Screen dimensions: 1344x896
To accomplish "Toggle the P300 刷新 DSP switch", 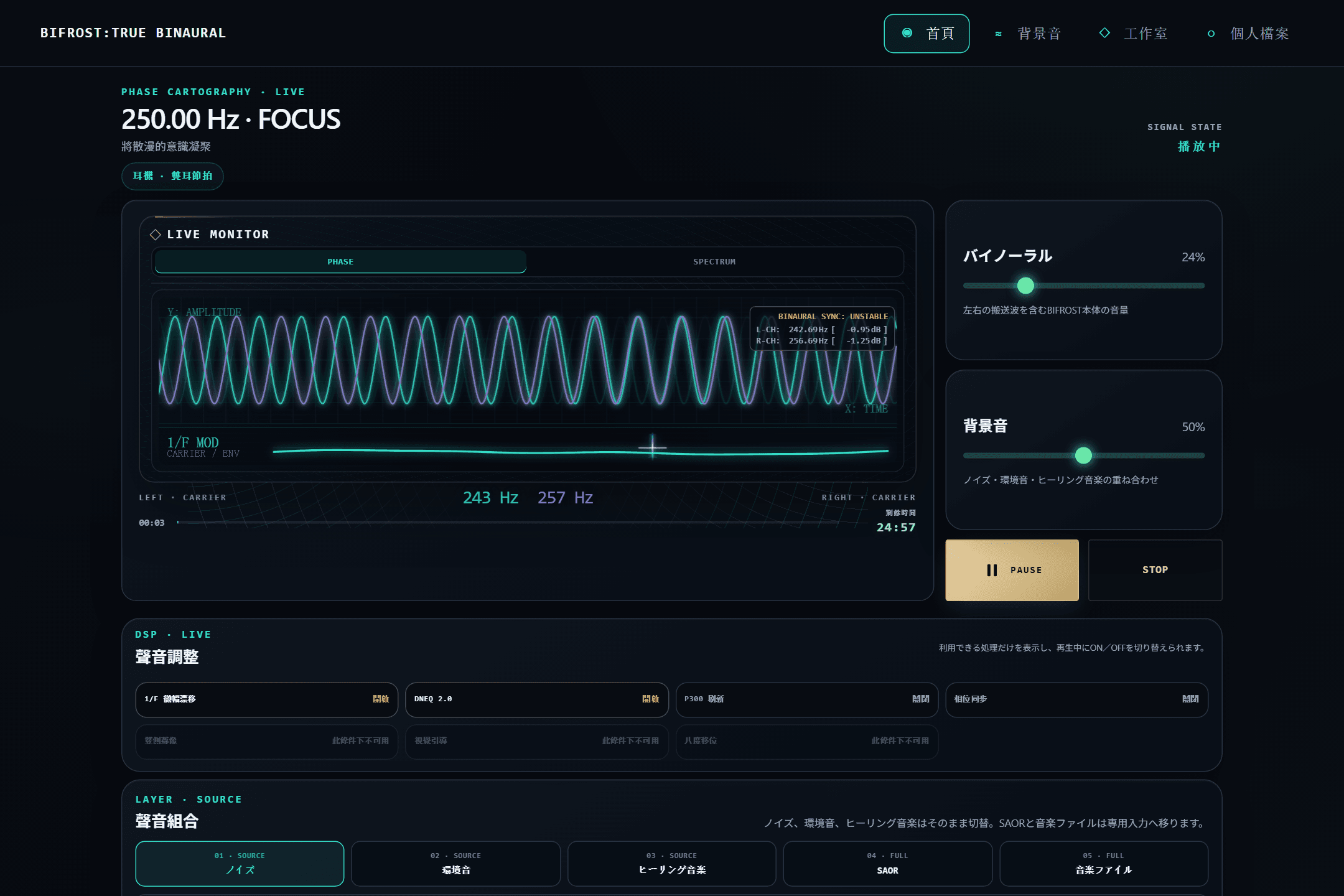I will pos(807,699).
